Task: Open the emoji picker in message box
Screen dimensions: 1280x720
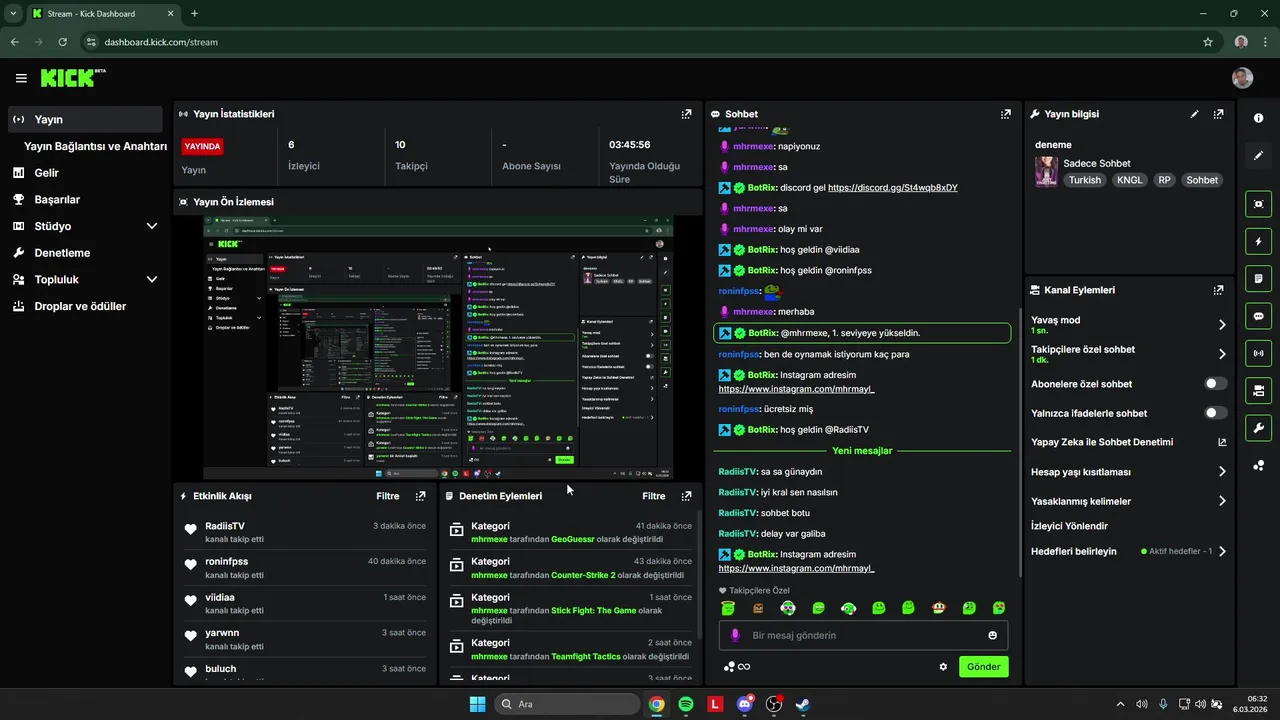Action: click(992, 635)
